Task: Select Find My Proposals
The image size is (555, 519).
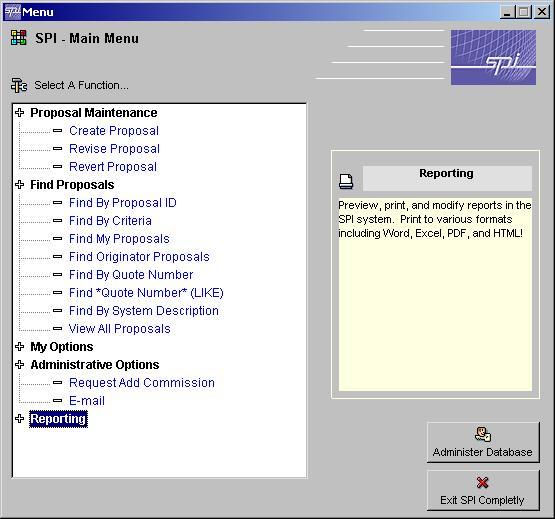Action: coord(119,239)
